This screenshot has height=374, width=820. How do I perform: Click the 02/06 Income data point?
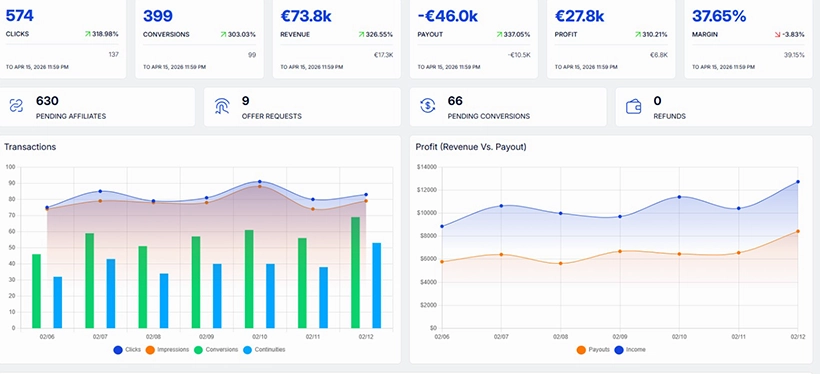tap(442, 226)
